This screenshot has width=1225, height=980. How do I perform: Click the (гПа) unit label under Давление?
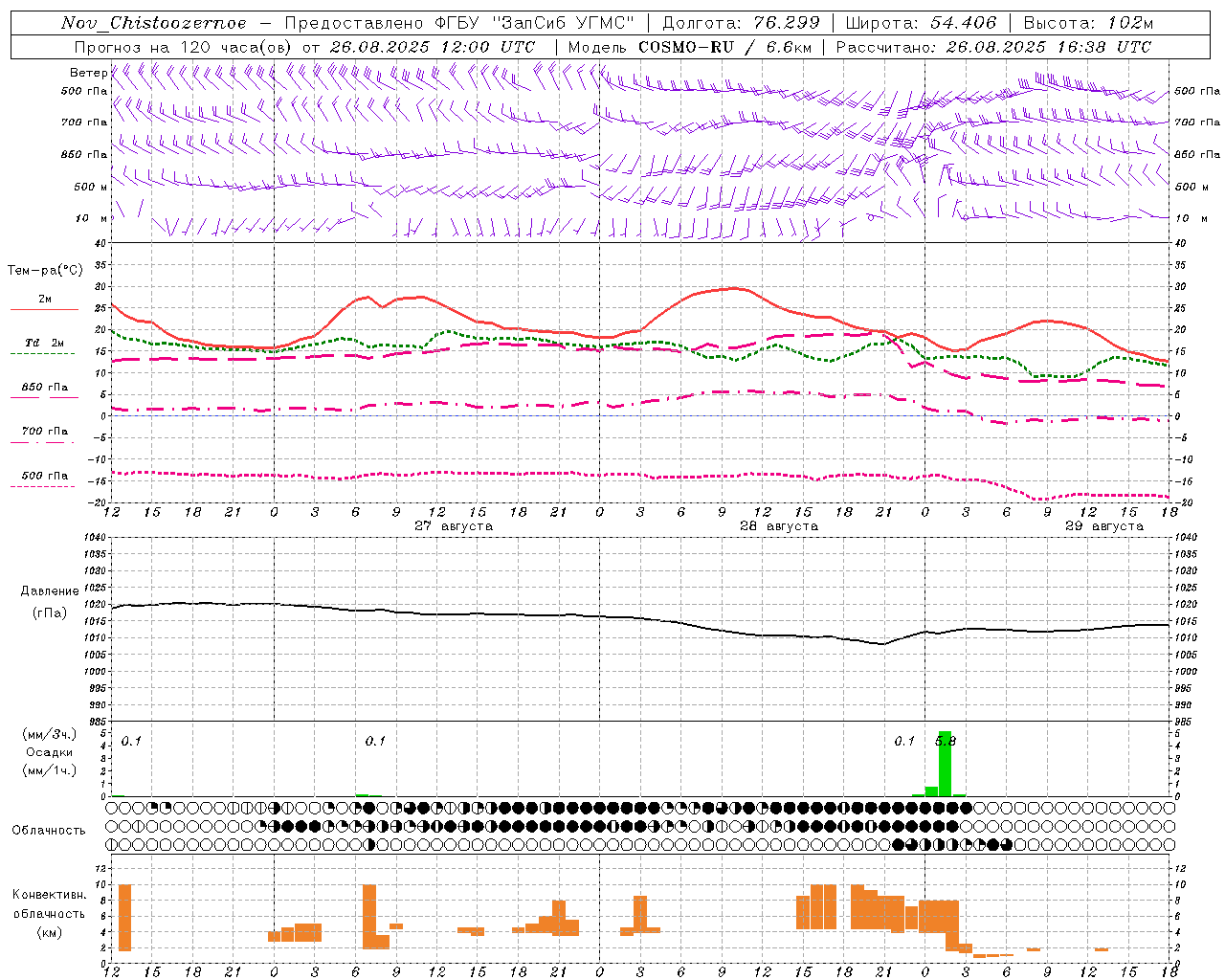point(50,613)
